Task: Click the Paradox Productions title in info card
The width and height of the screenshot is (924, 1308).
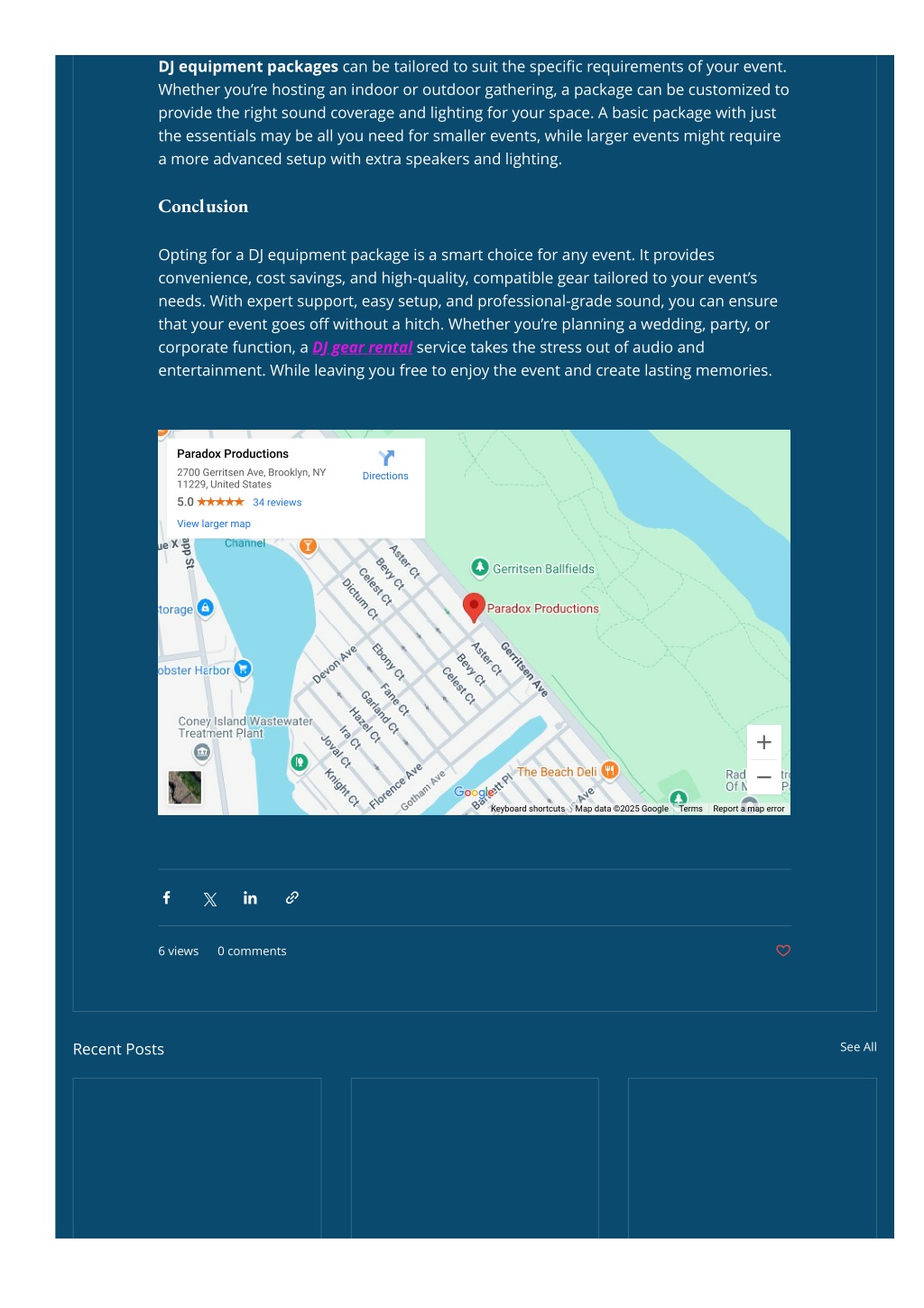Action: point(233,454)
